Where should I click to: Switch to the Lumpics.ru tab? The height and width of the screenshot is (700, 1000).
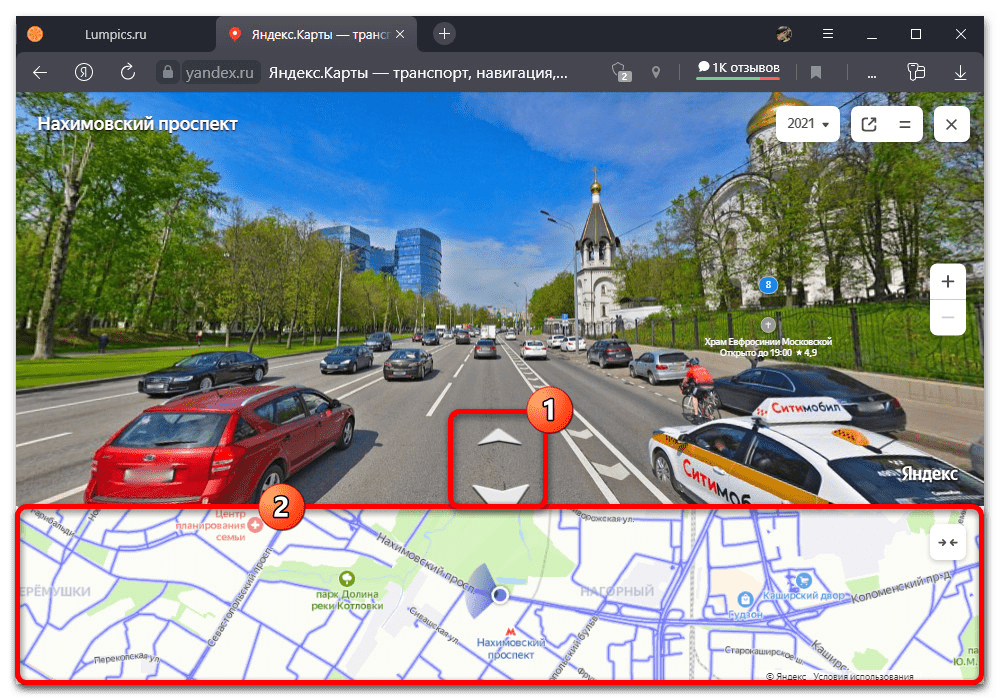pos(110,34)
